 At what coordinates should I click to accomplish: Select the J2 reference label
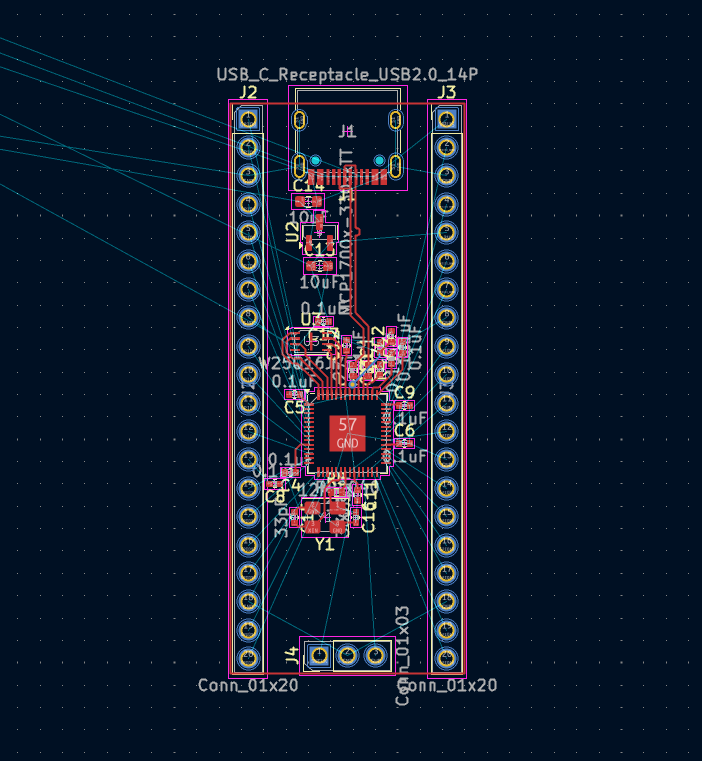click(247, 93)
